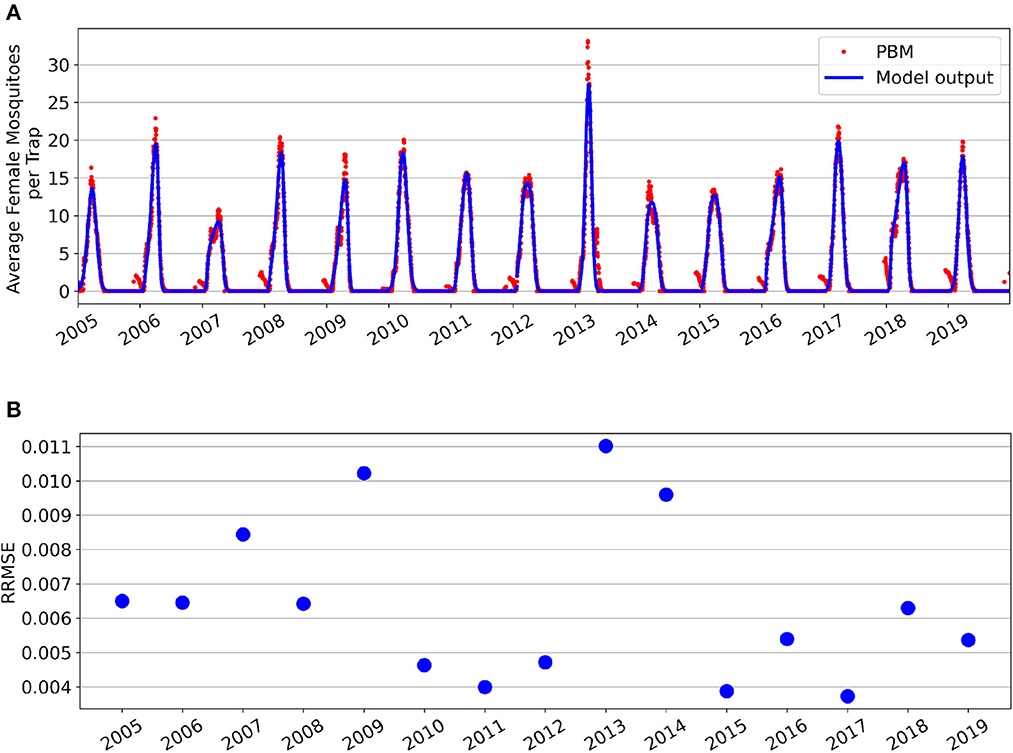Click the 2006 RRMSE data point
Screen dimensions: 1013x753
[182, 603]
